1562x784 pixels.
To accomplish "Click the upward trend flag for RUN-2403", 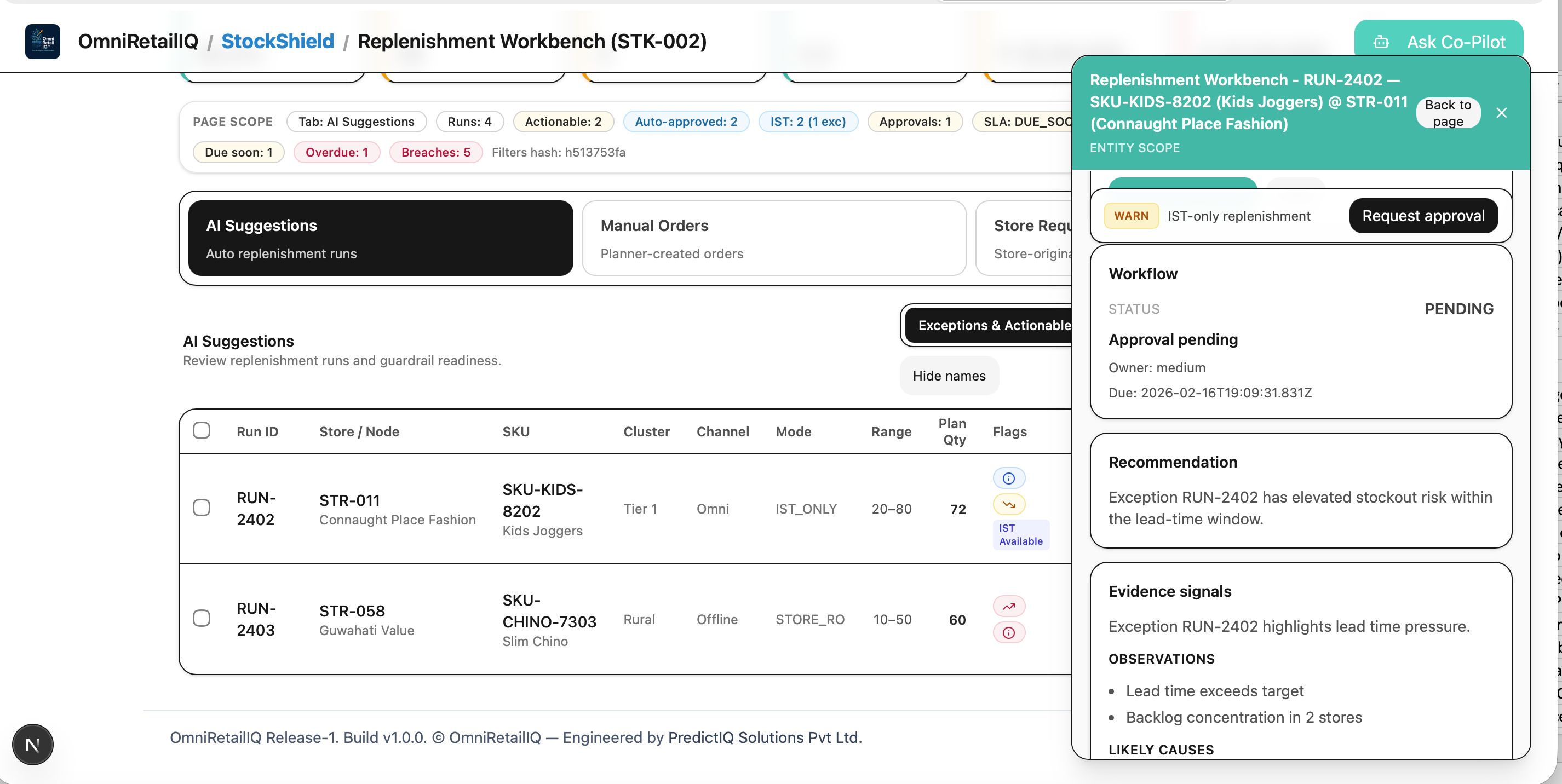I will pos(1009,606).
